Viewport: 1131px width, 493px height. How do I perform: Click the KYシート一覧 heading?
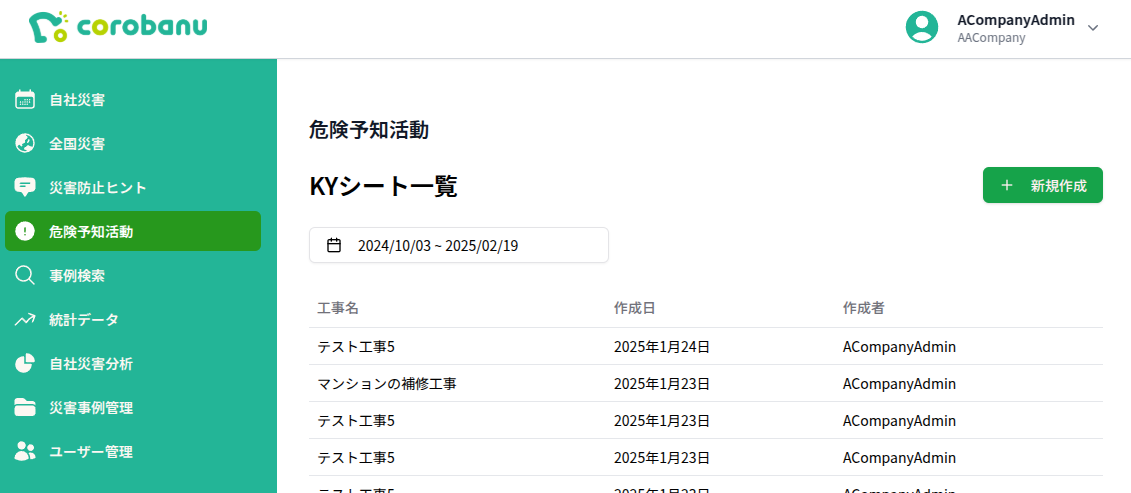(x=383, y=187)
